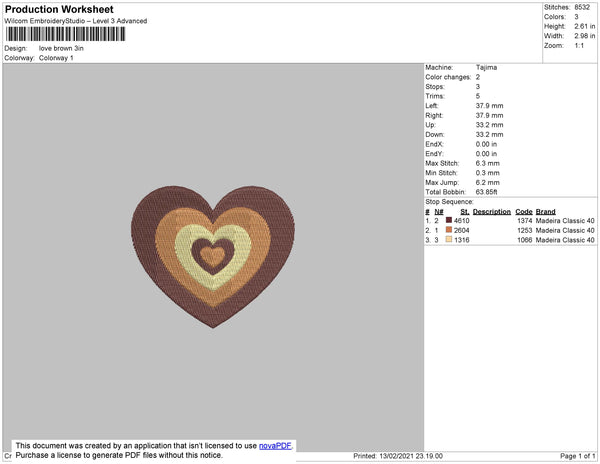
Task: Select the dark brown 4610 color swatch
Action: (449, 220)
